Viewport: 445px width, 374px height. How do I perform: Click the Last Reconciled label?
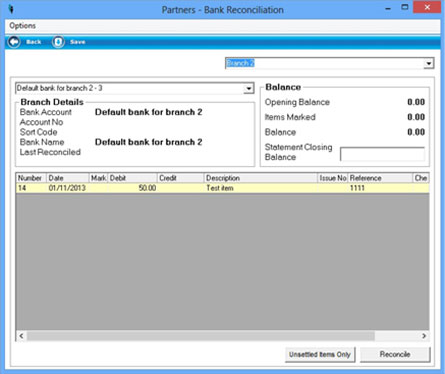[x=50, y=152]
